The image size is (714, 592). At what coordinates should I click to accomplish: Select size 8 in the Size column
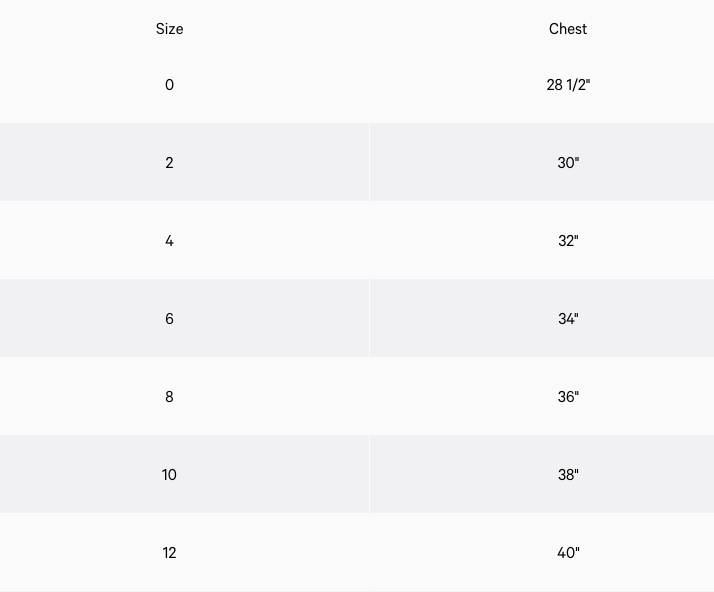(x=169, y=397)
